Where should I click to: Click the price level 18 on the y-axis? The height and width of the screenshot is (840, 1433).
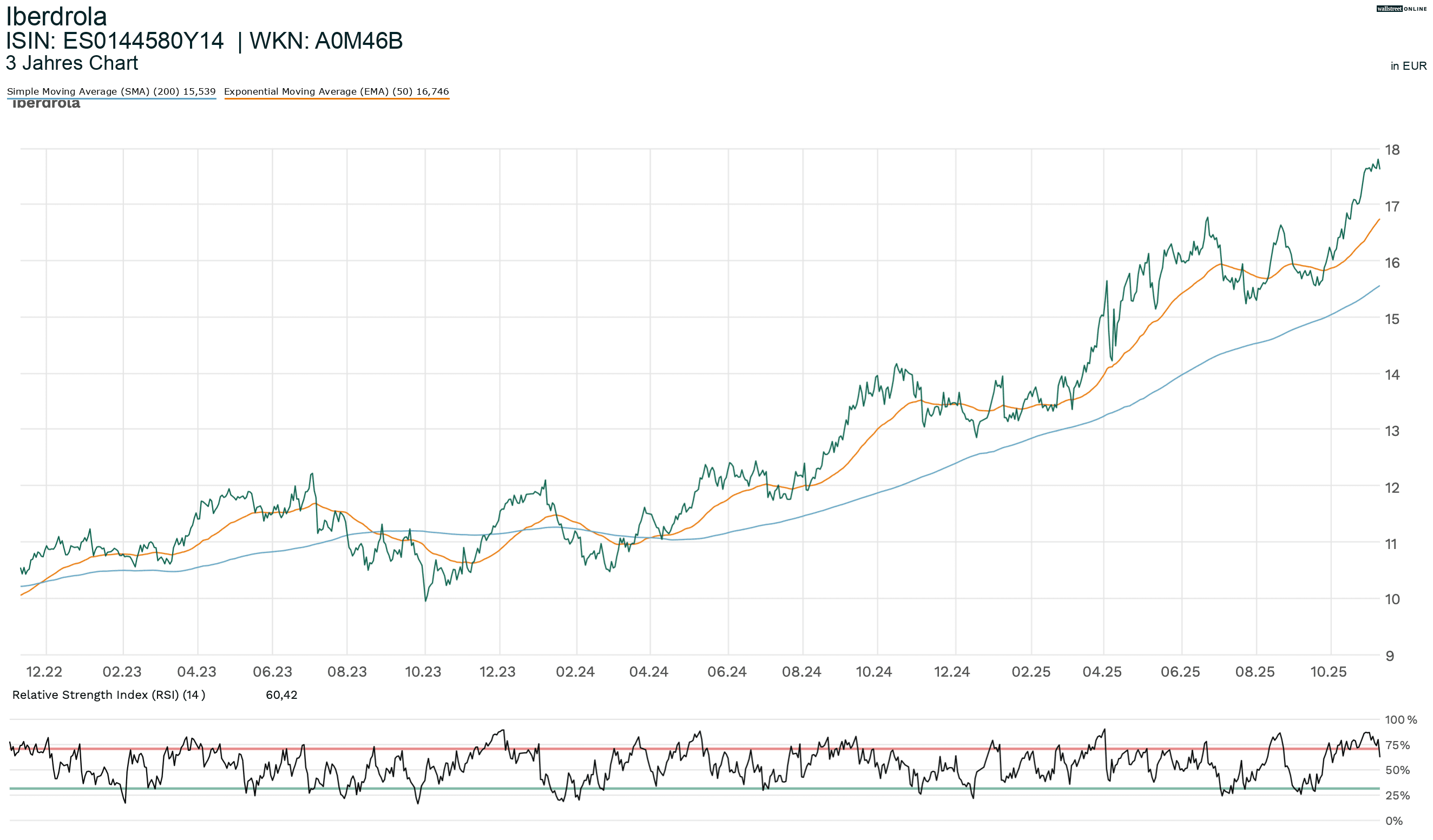pyautogui.click(x=1391, y=150)
